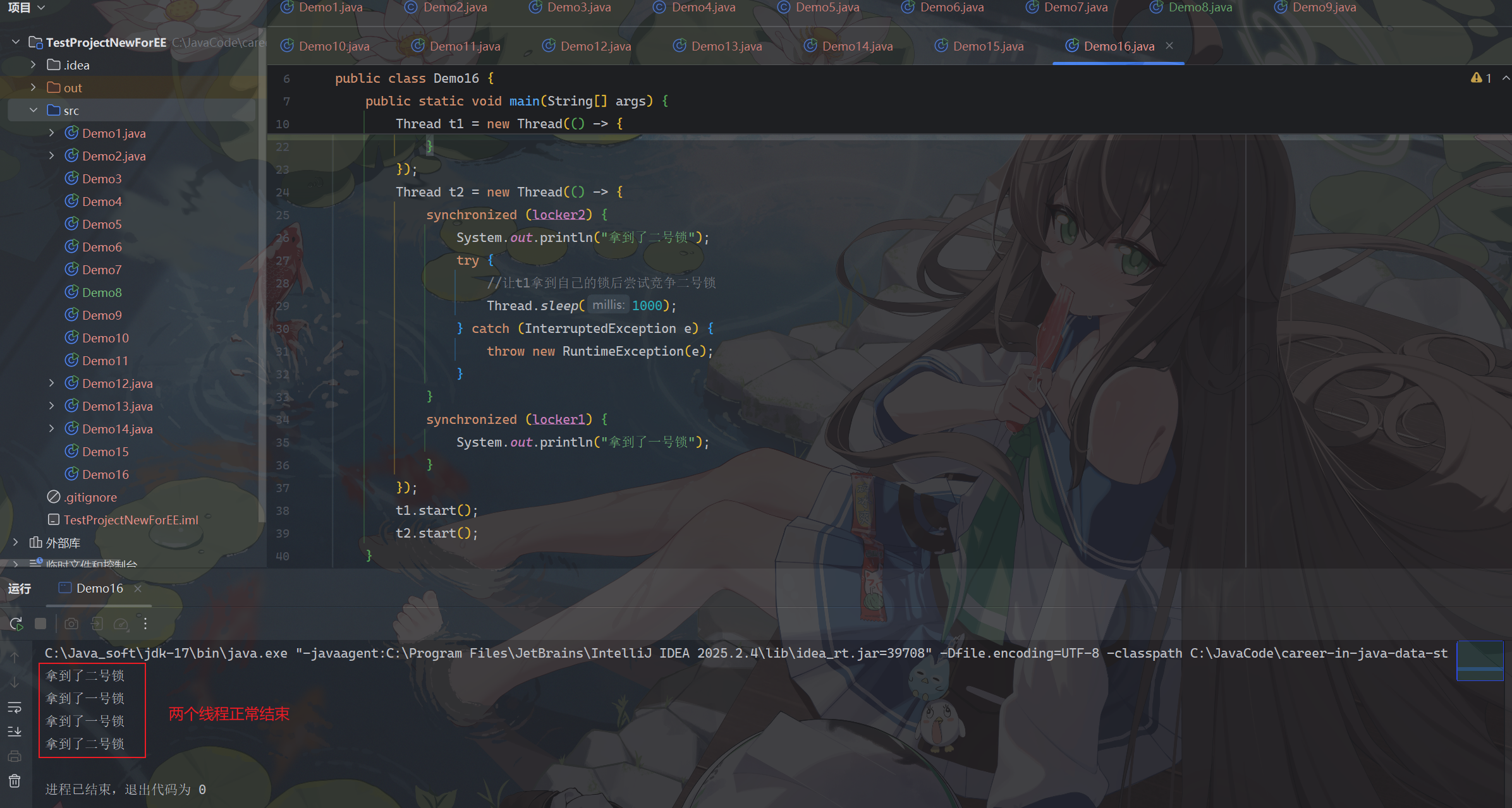Expand the 外部库 node

[16, 543]
